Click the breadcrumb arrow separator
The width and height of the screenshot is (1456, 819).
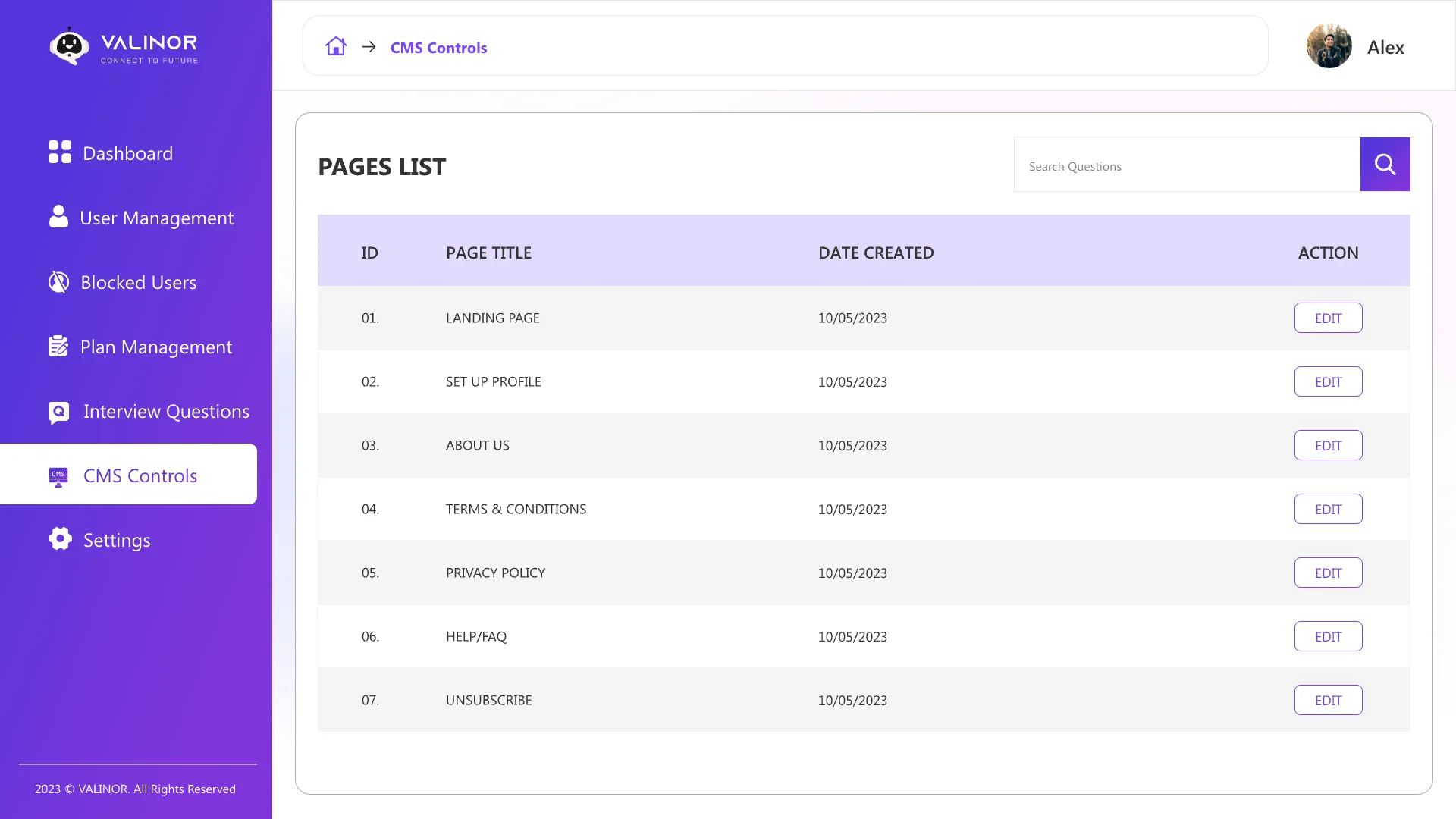369,46
